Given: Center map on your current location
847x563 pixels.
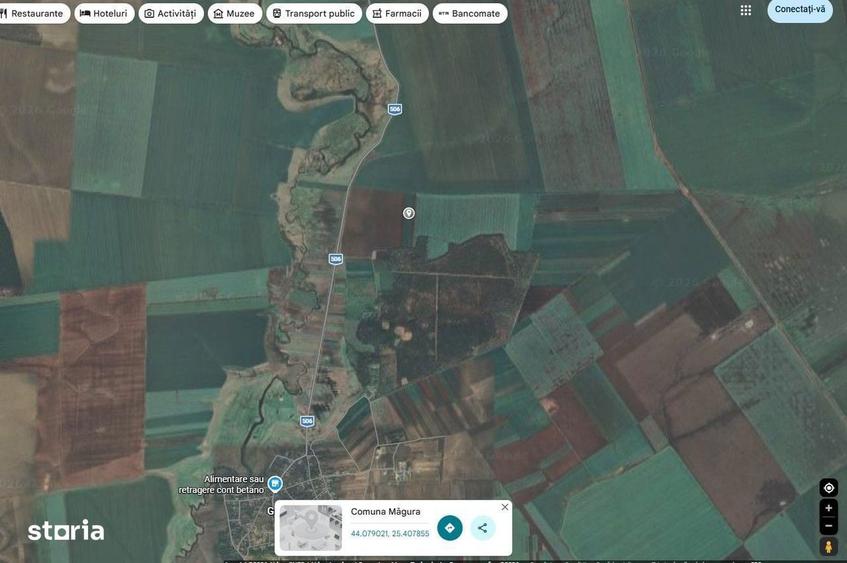Looking at the screenshot, I should (828, 488).
